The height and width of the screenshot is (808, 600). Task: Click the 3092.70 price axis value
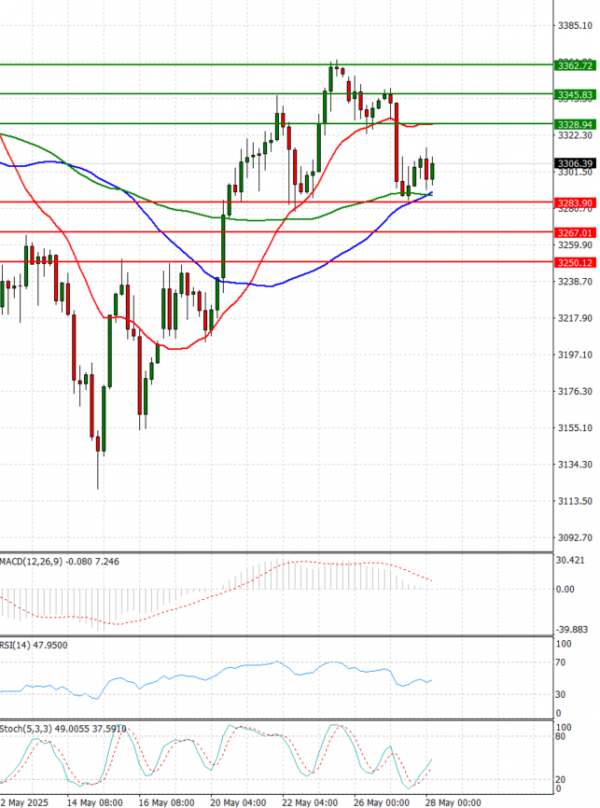[575, 537]
